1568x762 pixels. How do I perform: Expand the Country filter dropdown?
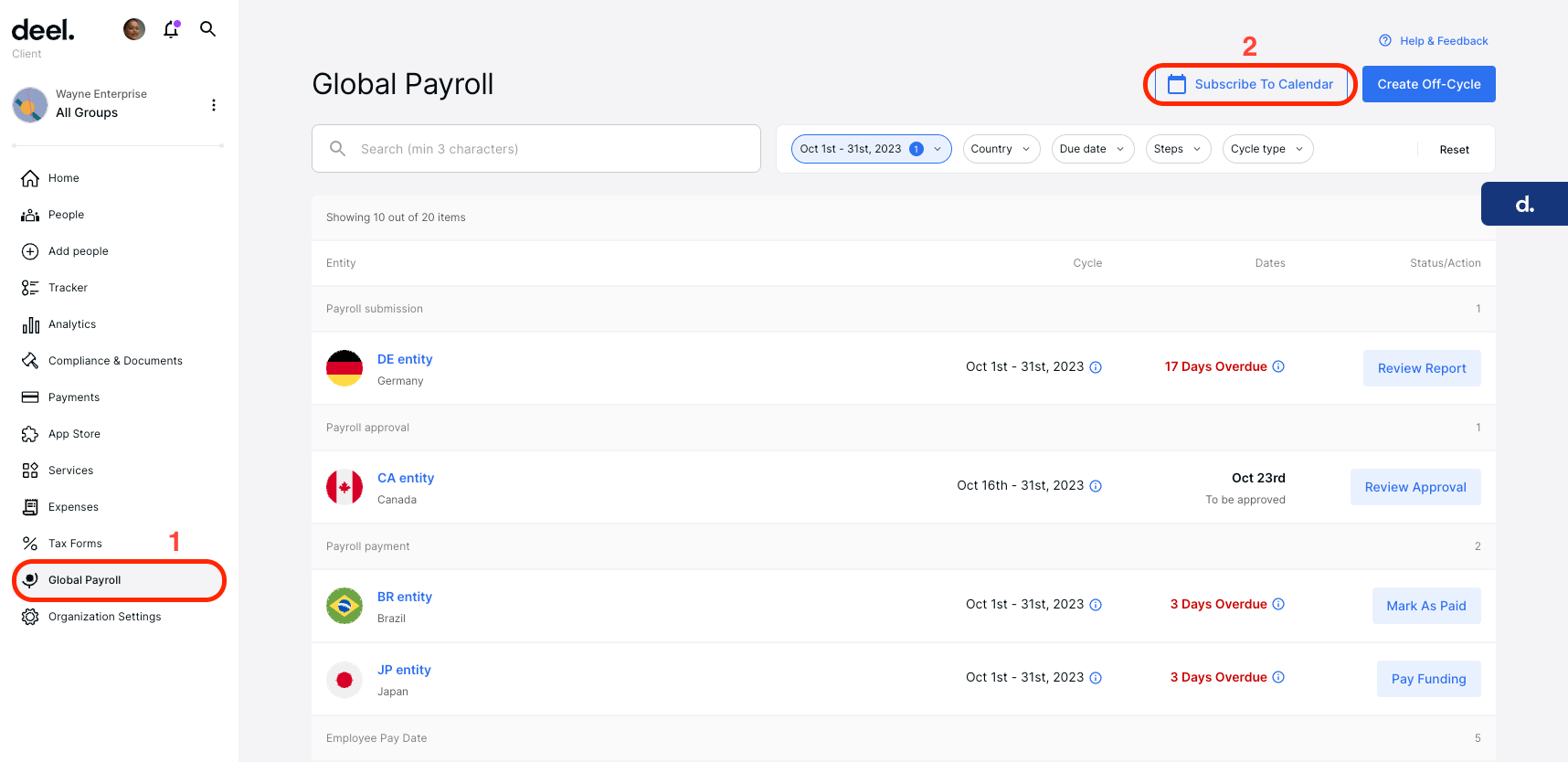coord(1001,149)
